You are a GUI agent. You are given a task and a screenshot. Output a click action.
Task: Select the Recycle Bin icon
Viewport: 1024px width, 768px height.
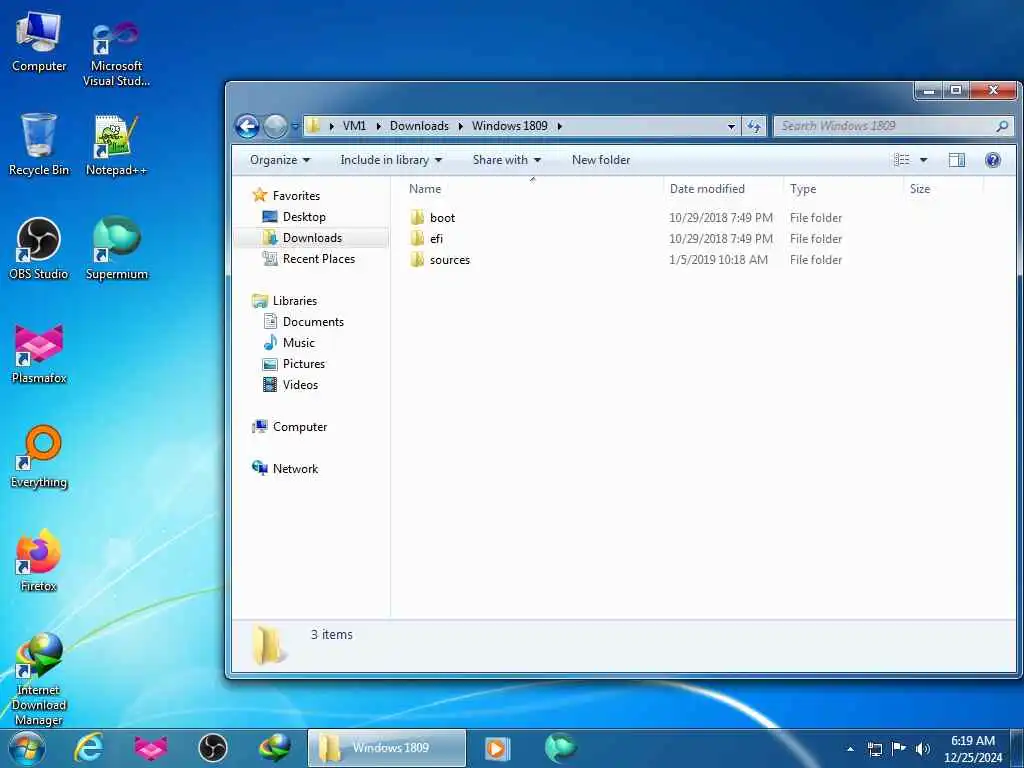pyautogui.click(x=39, y=145)
